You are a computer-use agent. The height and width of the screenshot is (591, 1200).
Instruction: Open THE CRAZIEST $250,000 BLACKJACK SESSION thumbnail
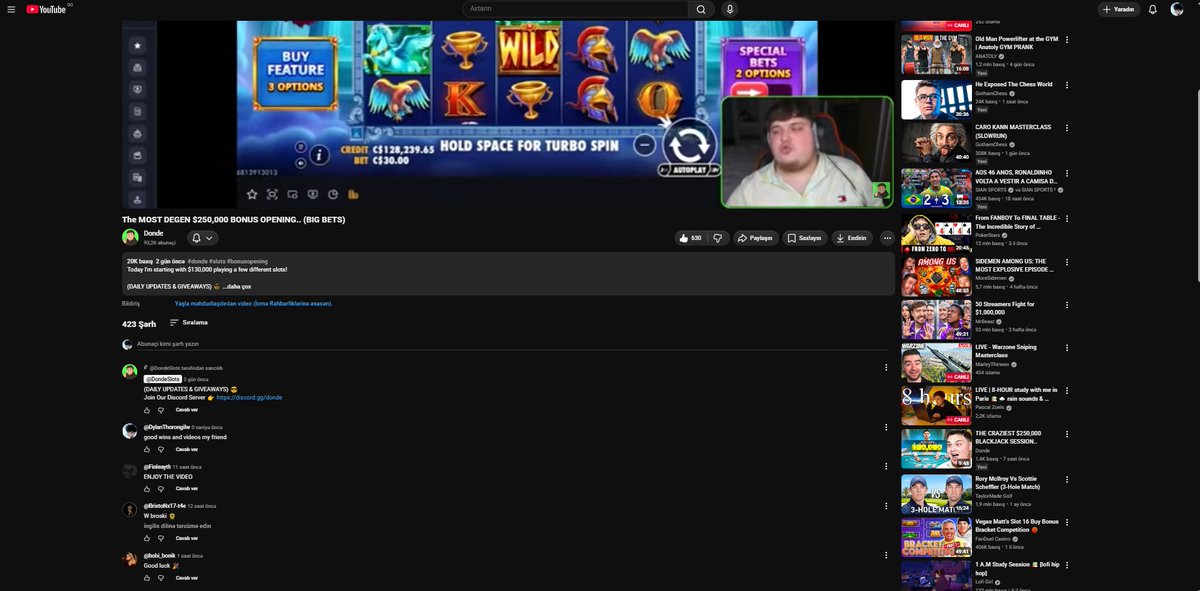[x=936, y=449]
